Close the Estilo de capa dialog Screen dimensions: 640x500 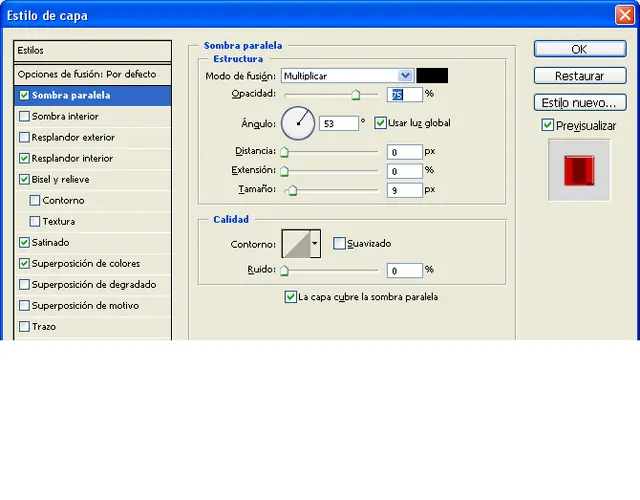(x=624, y=16)
